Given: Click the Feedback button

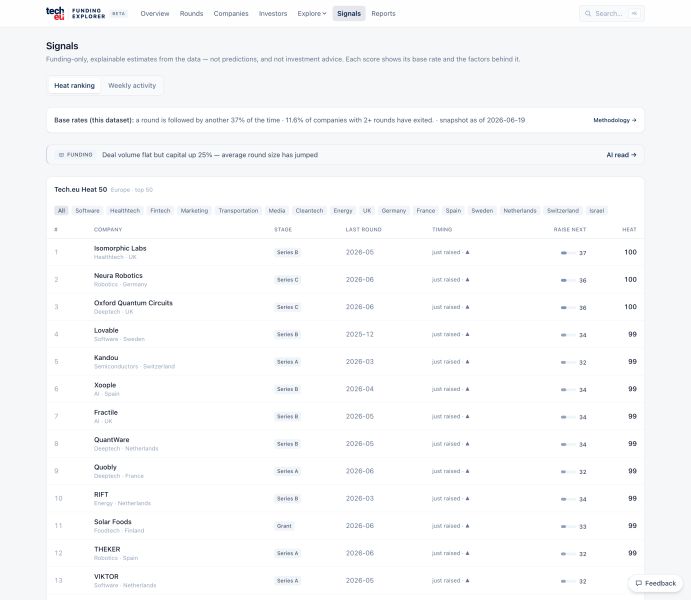Looking at the screenshot, I should point(655,583).
